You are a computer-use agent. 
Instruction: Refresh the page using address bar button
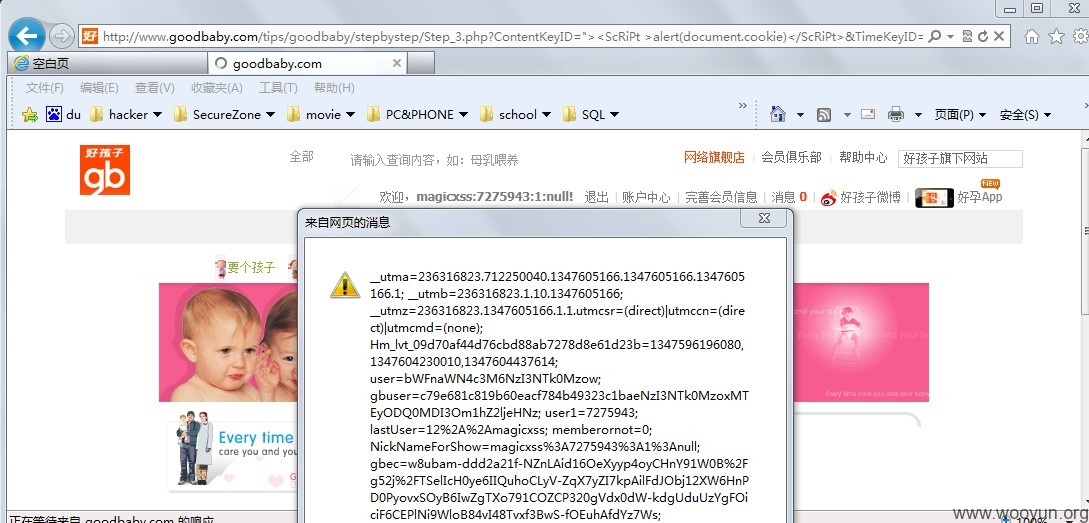pos(983,36)
